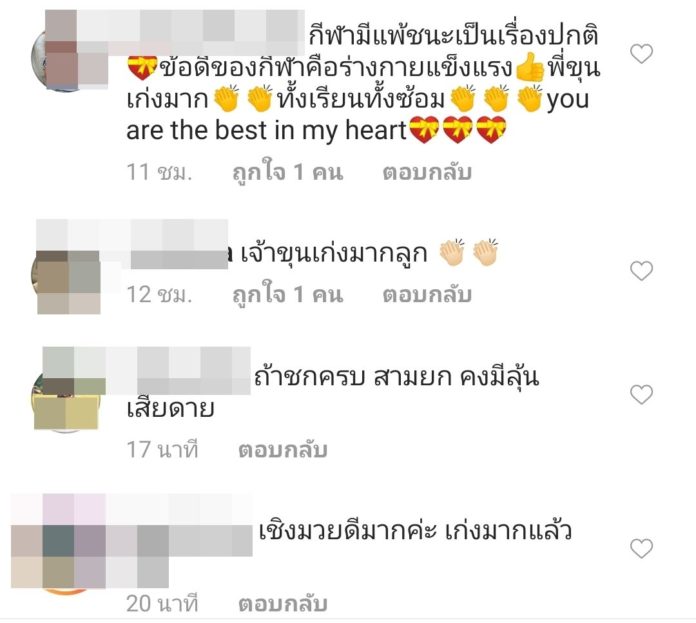Like the comment ending 'best in my heart'

pyautogui.click(x=641, y=54)
